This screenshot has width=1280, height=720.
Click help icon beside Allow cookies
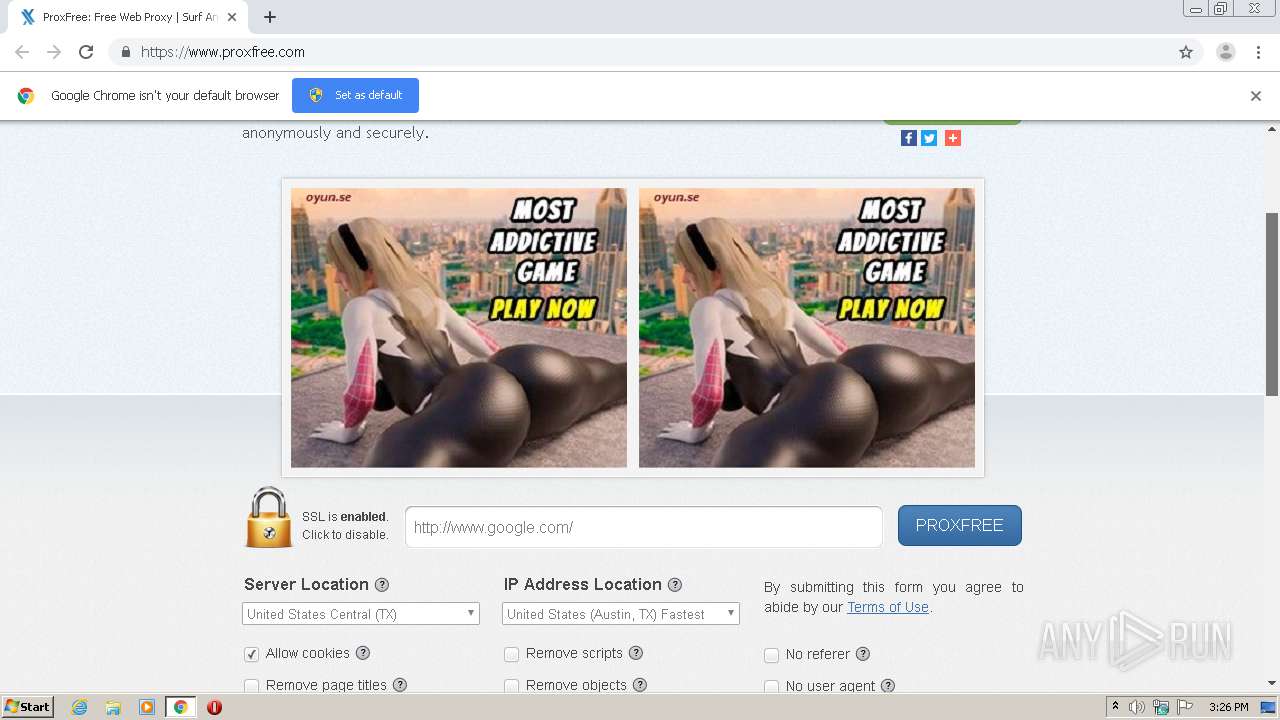point(363,653)
